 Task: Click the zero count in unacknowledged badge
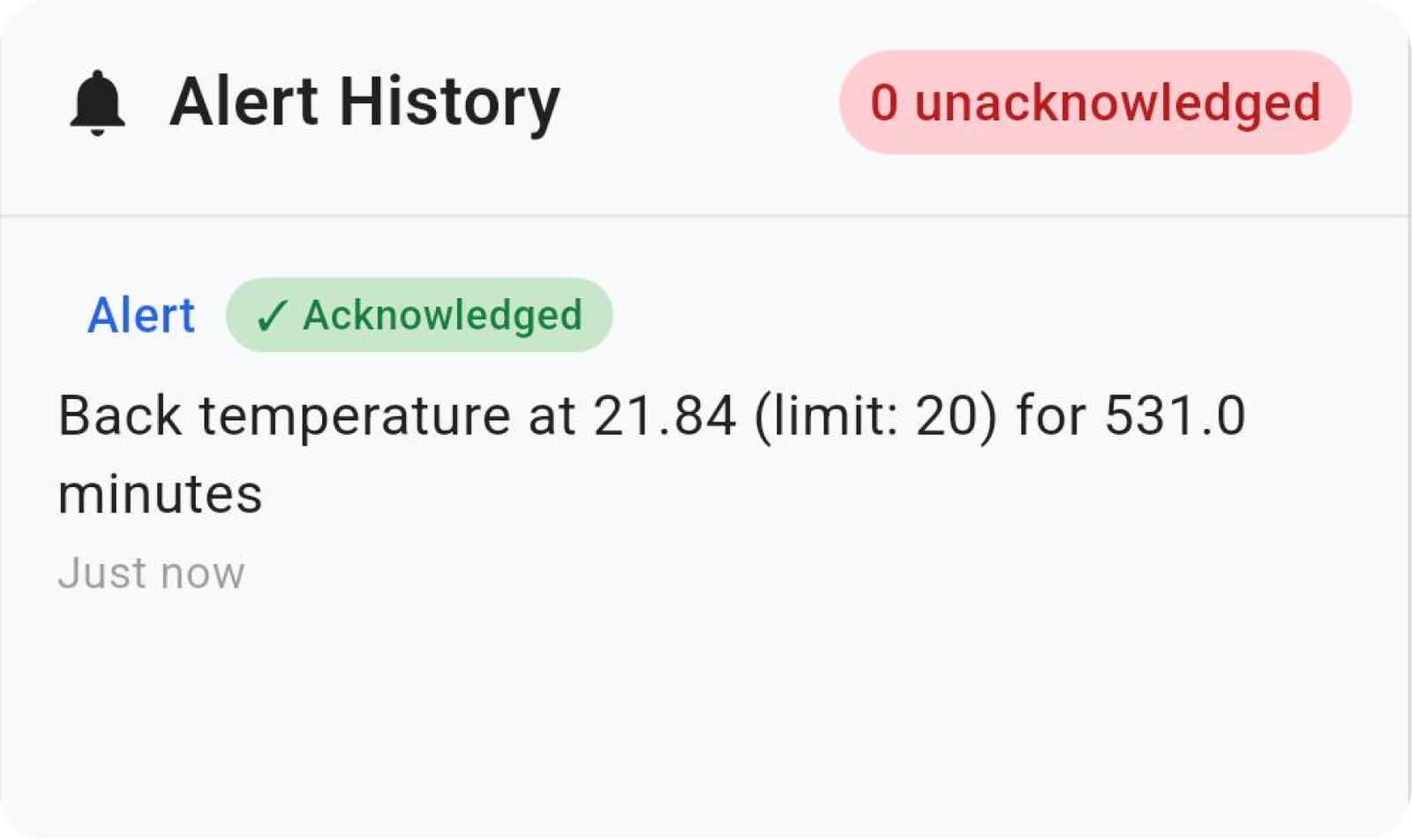pyautogui.click(x=884, y=102)
